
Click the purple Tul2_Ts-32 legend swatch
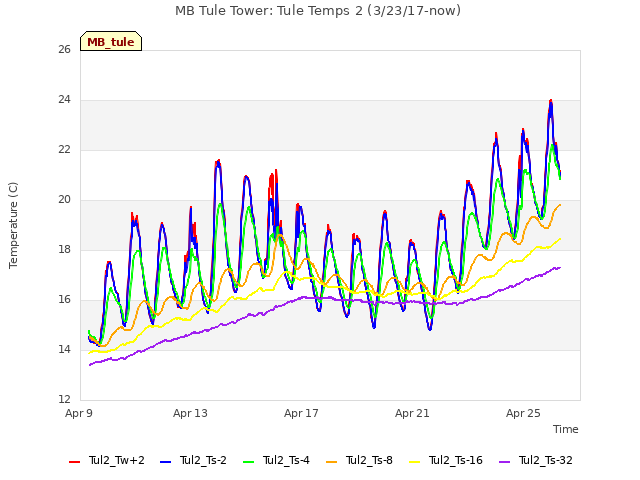point(504,462)
